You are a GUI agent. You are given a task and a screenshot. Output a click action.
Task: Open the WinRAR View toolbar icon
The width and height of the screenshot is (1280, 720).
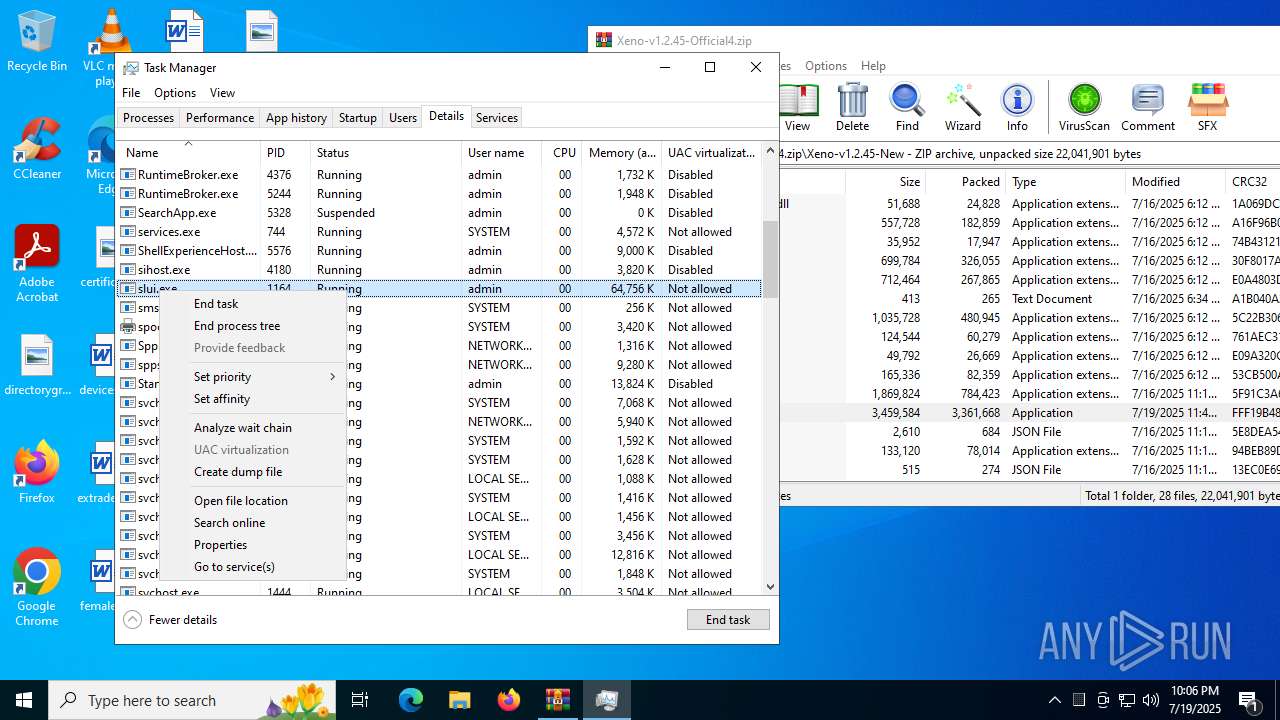coord(798,107)
